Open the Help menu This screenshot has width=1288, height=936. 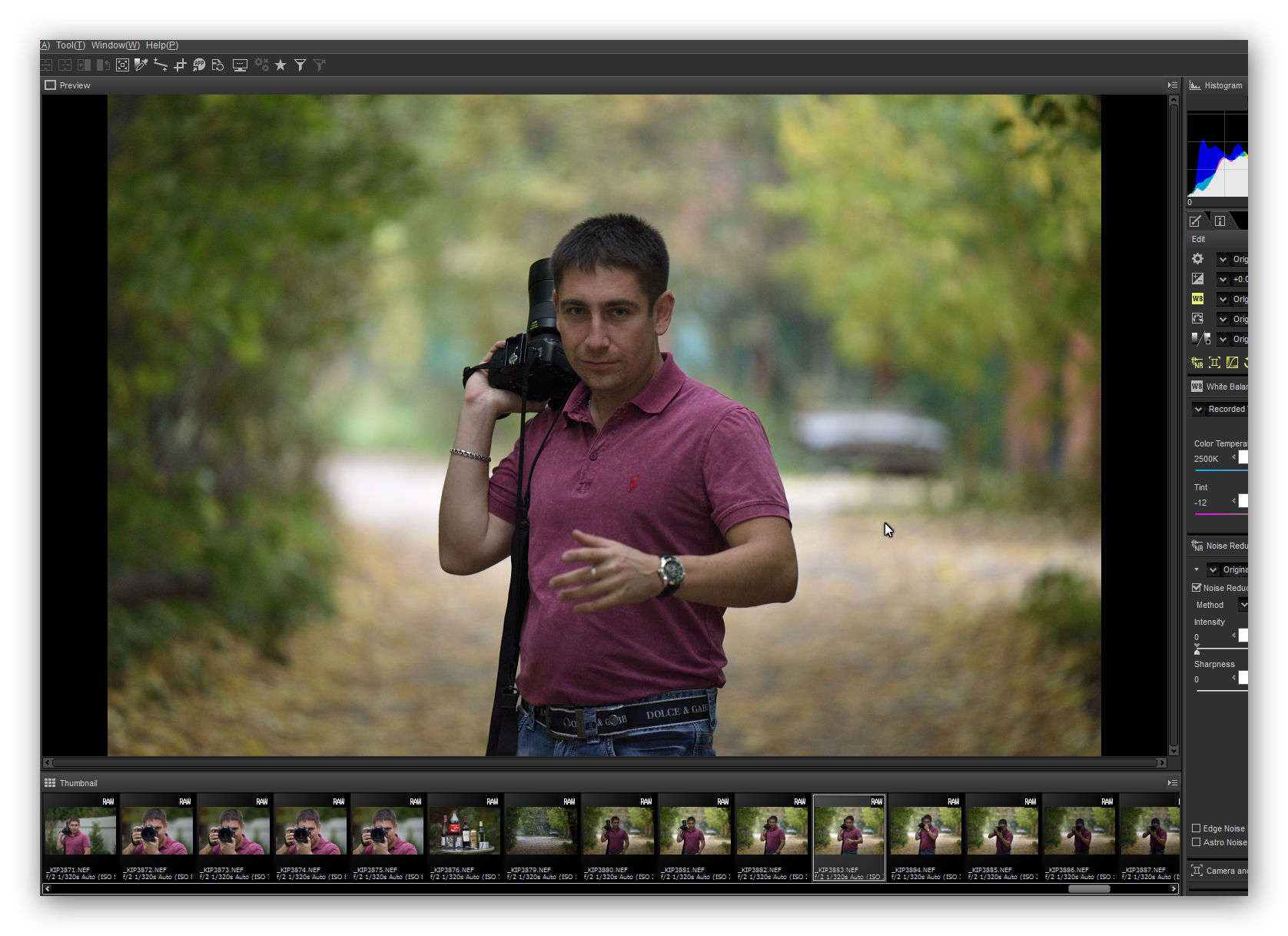(161, 45)
